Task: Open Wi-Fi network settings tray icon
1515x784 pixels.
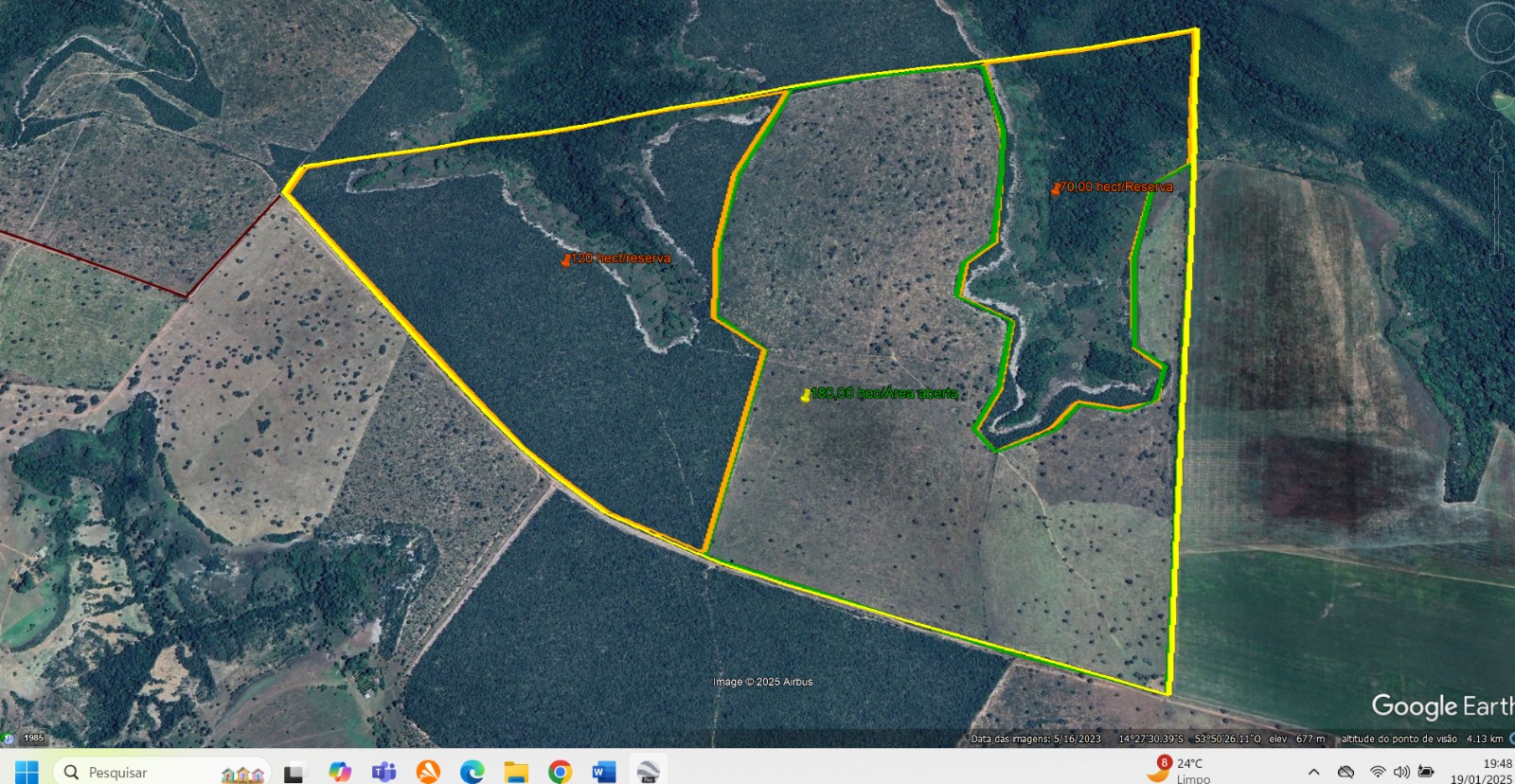Action: point(1378,772)
